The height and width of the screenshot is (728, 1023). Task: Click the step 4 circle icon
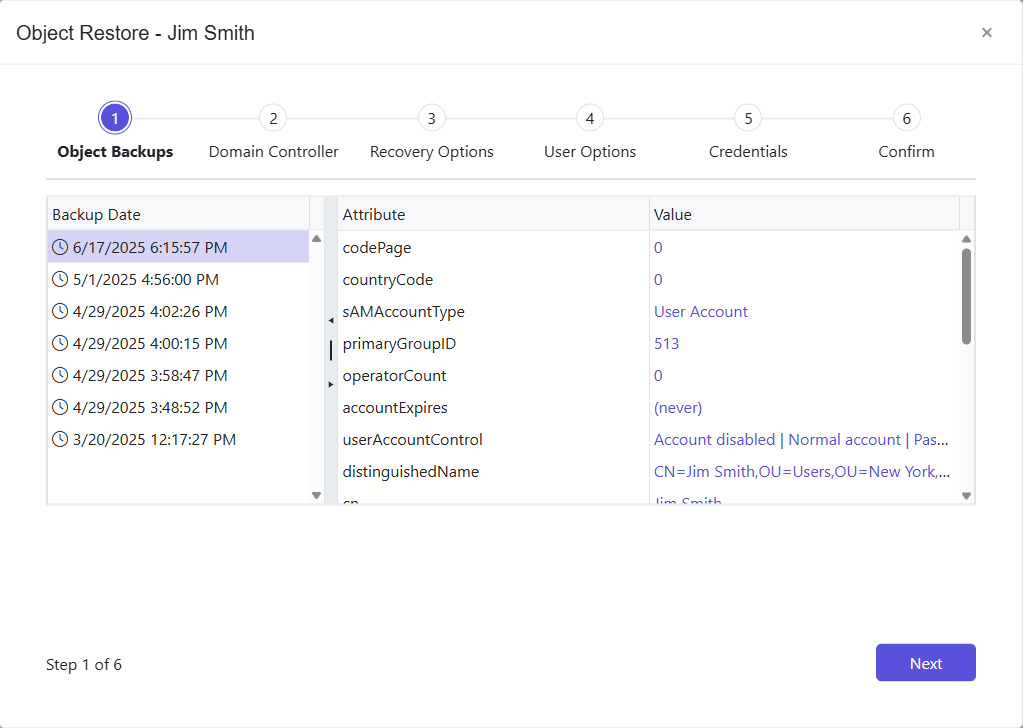[589, 117]
